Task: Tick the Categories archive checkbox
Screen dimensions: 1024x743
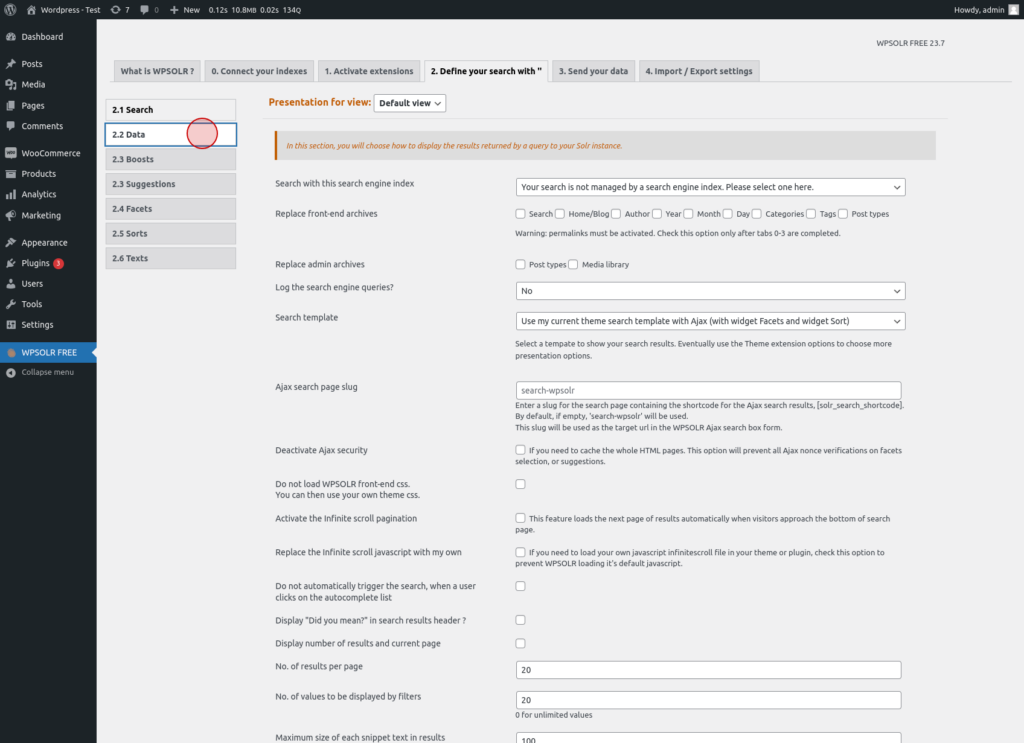Action: point(757,213)
